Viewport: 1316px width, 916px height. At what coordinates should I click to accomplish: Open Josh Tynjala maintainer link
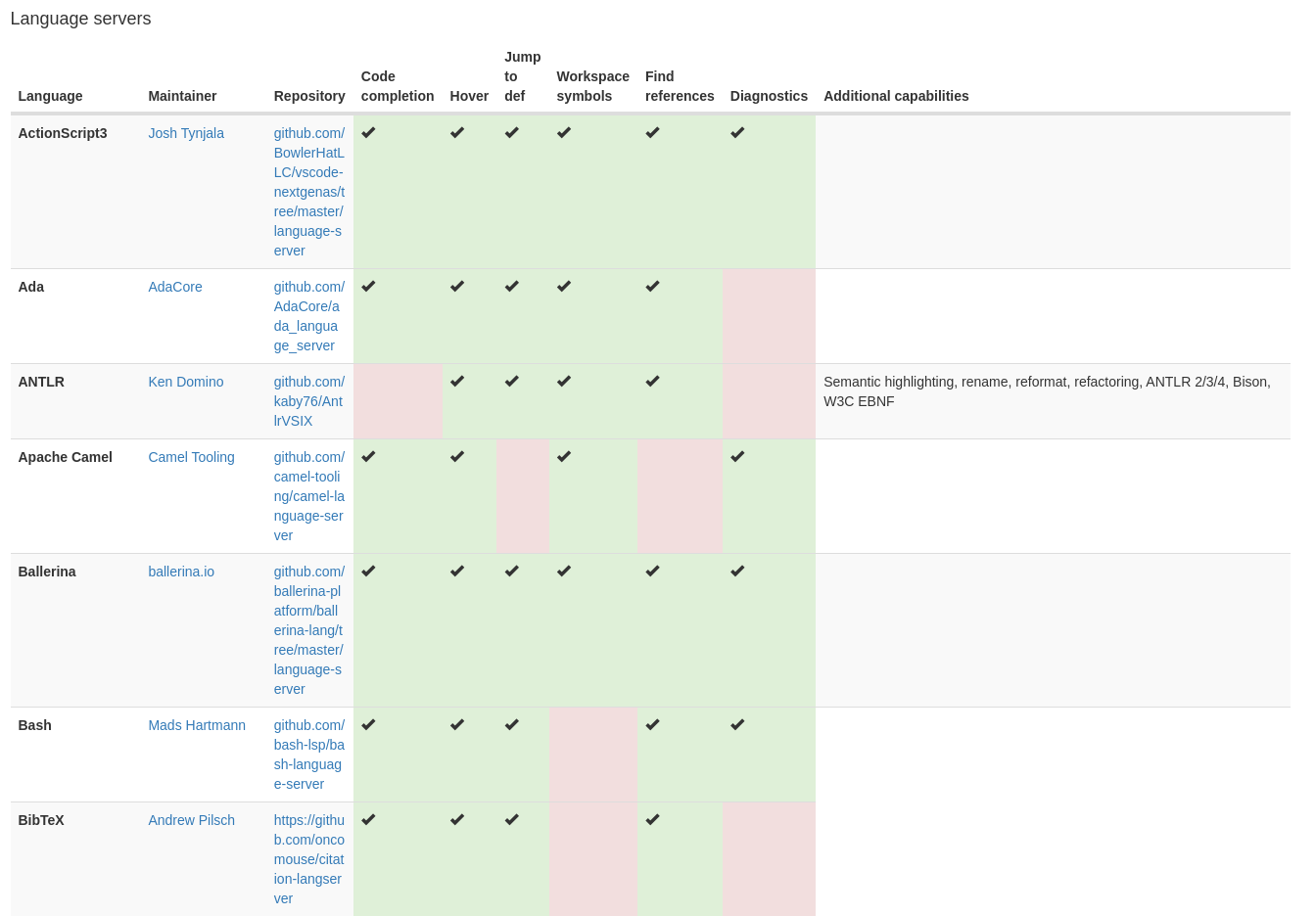186,133
